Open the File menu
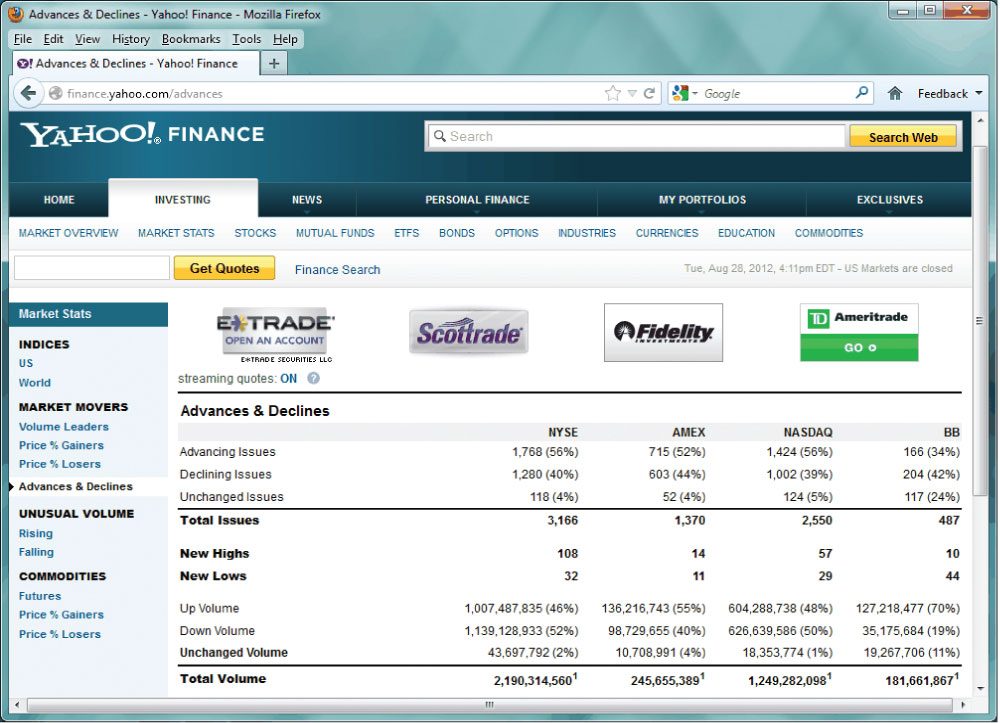 click(23, 39)
